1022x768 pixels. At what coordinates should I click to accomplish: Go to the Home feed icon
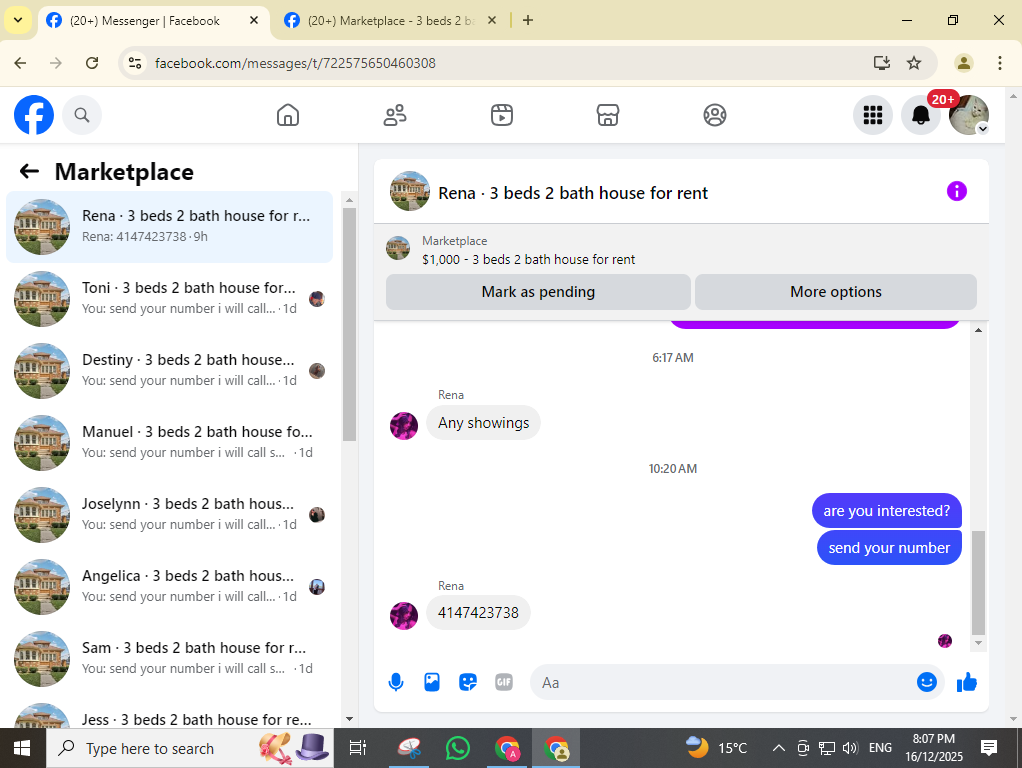[x=287, y=115]
